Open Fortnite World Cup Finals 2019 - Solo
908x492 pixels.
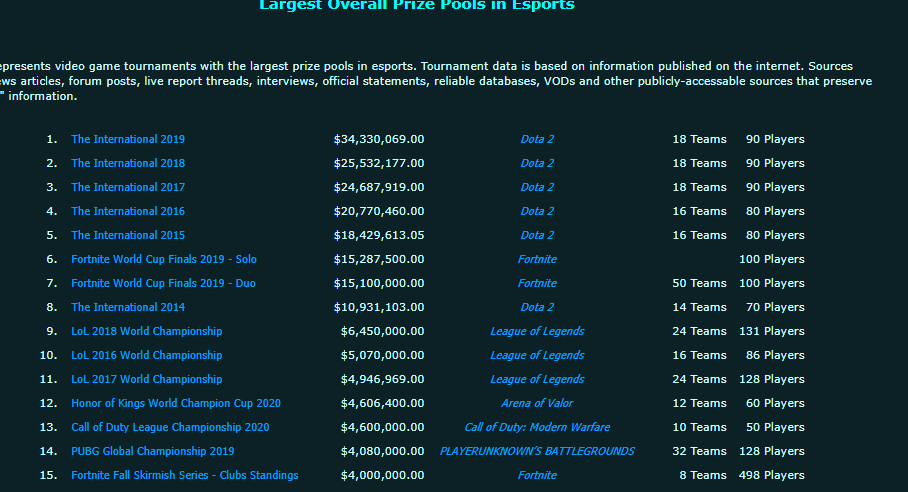(x=164, y=259)
